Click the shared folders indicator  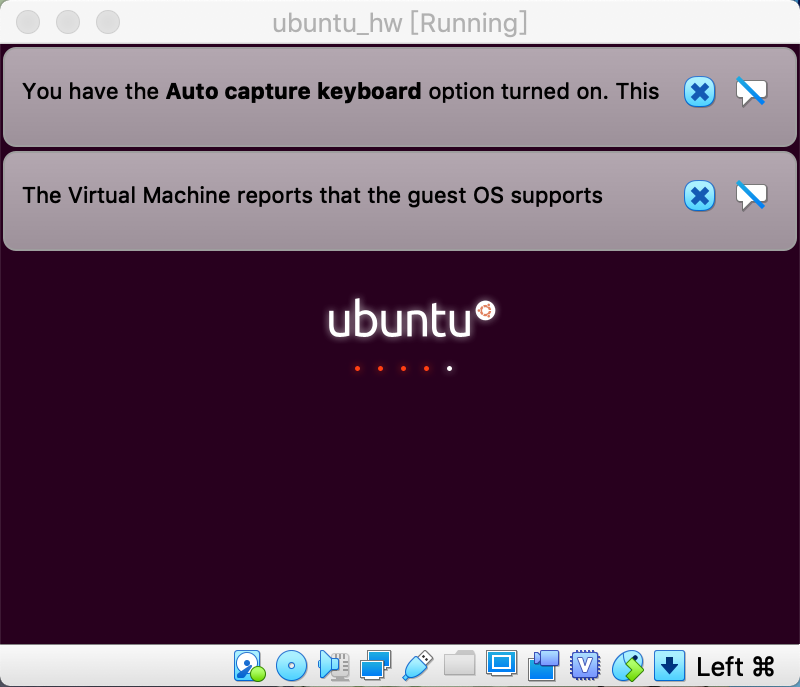tap(460, 663)
